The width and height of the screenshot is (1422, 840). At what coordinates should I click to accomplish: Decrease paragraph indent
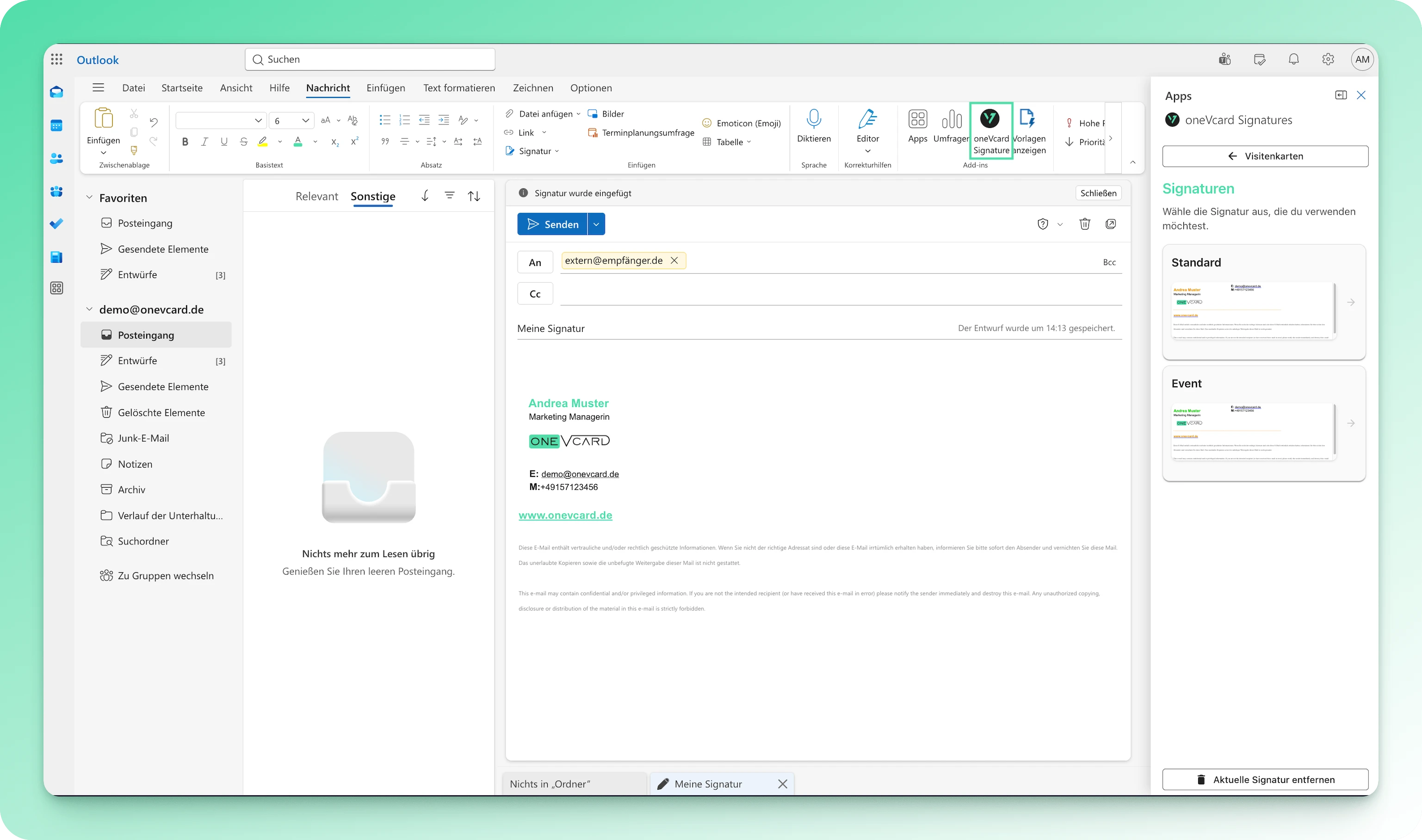click(x=424, y=120)
